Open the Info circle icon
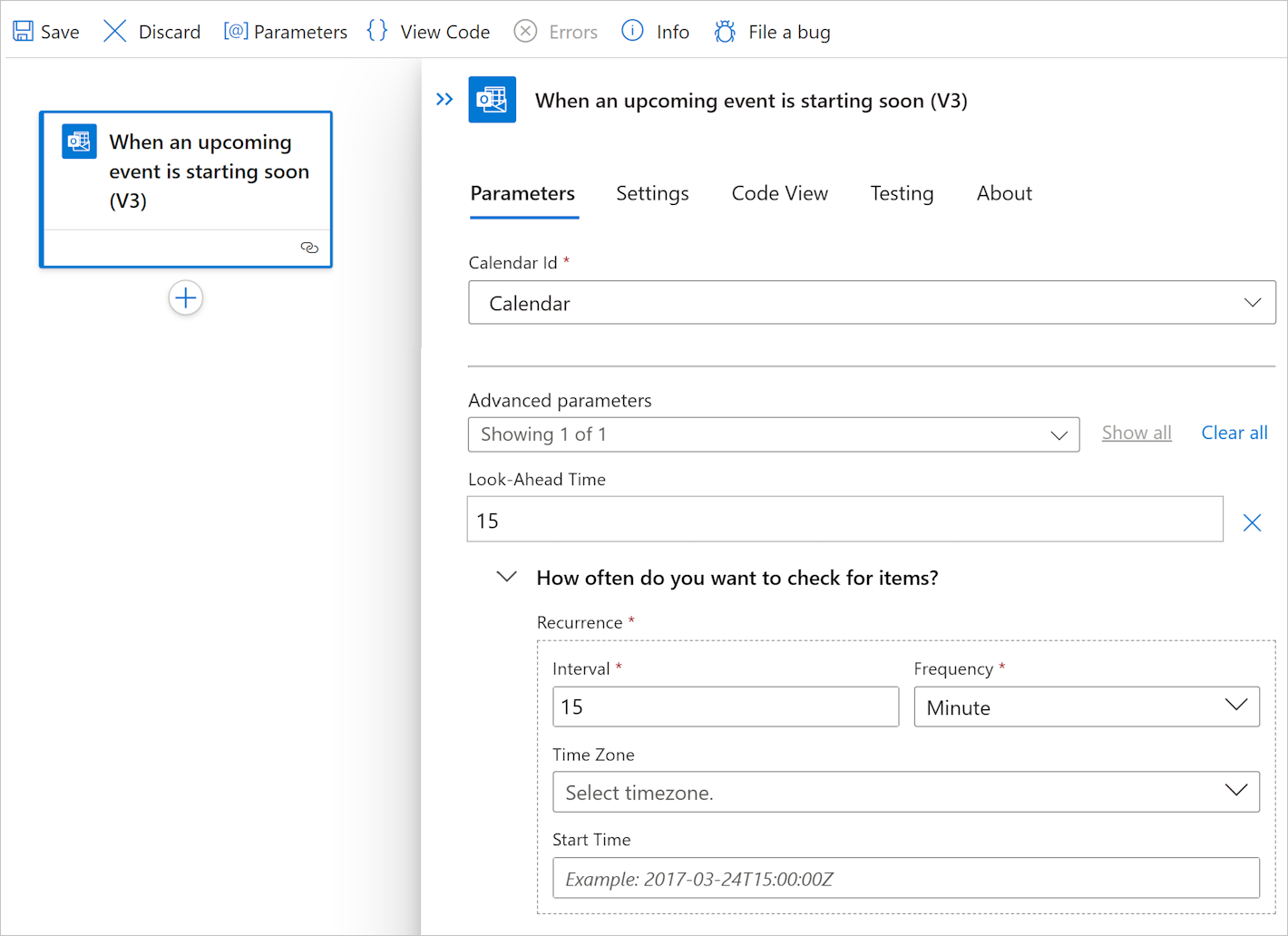Screen dimensions: 1288x936 tap(632, 32)
